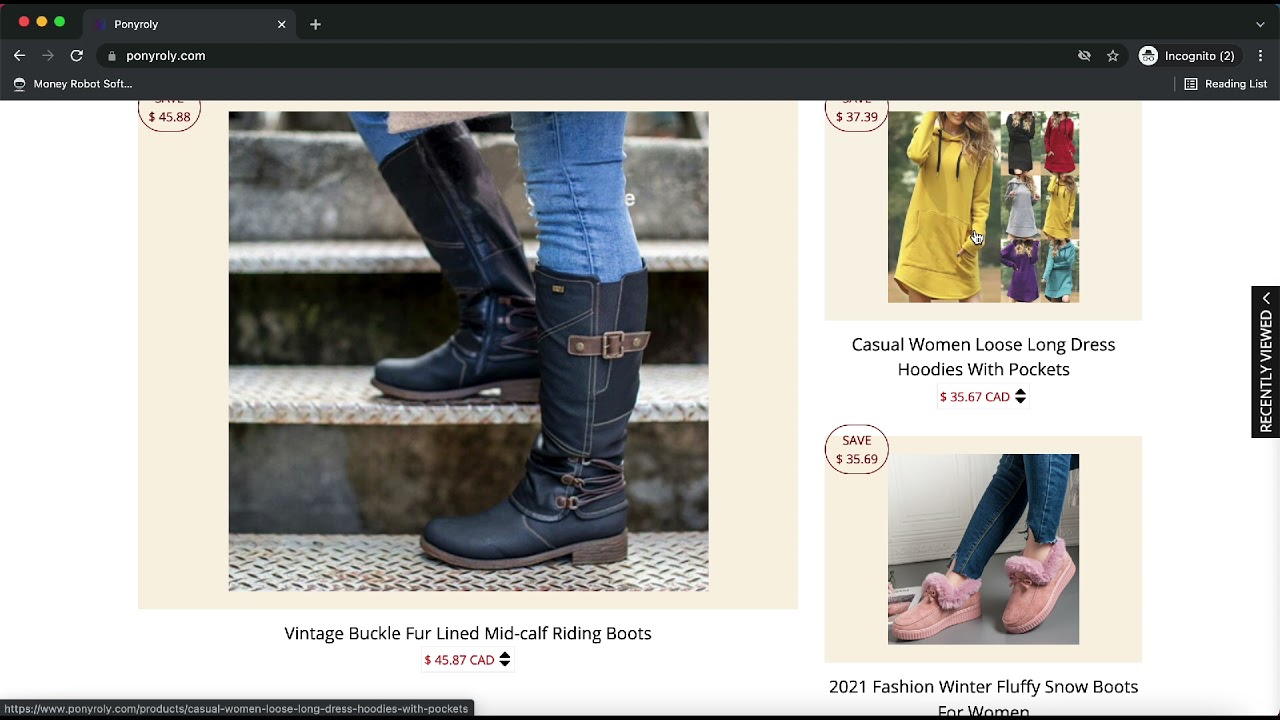
Task: Open currency selector under Riding Boots price
Action: tap(505, 660)
